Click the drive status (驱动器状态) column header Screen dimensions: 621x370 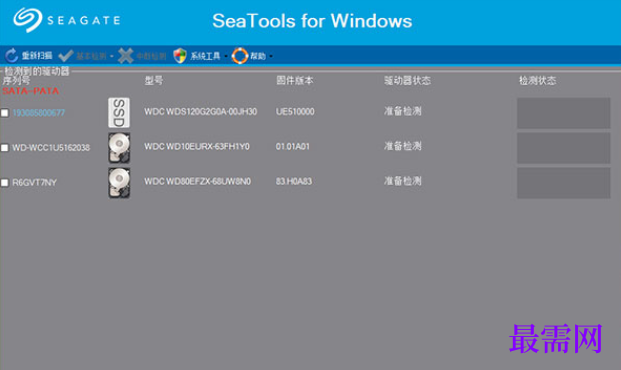click(x=407, y=81)
